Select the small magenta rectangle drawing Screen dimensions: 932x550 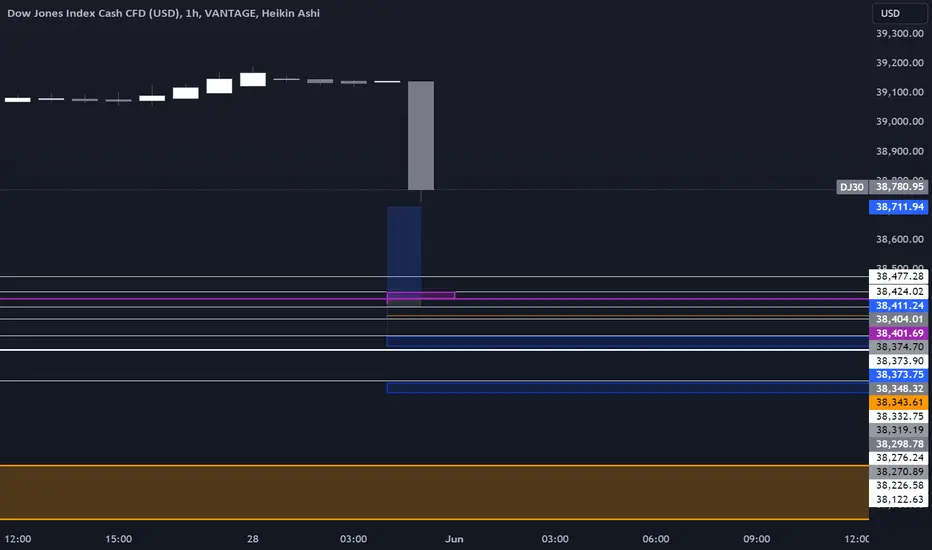point(421,295)
